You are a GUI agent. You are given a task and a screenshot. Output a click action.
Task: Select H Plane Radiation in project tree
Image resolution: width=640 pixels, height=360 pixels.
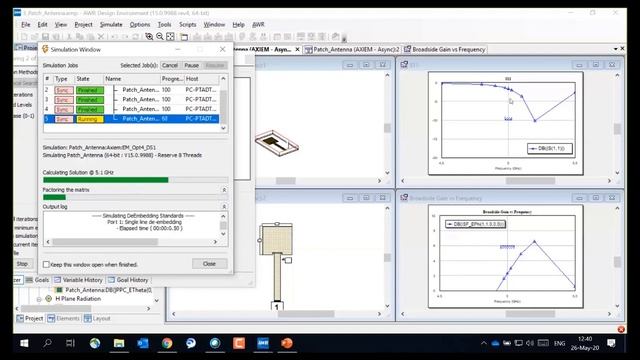point(78,299)
